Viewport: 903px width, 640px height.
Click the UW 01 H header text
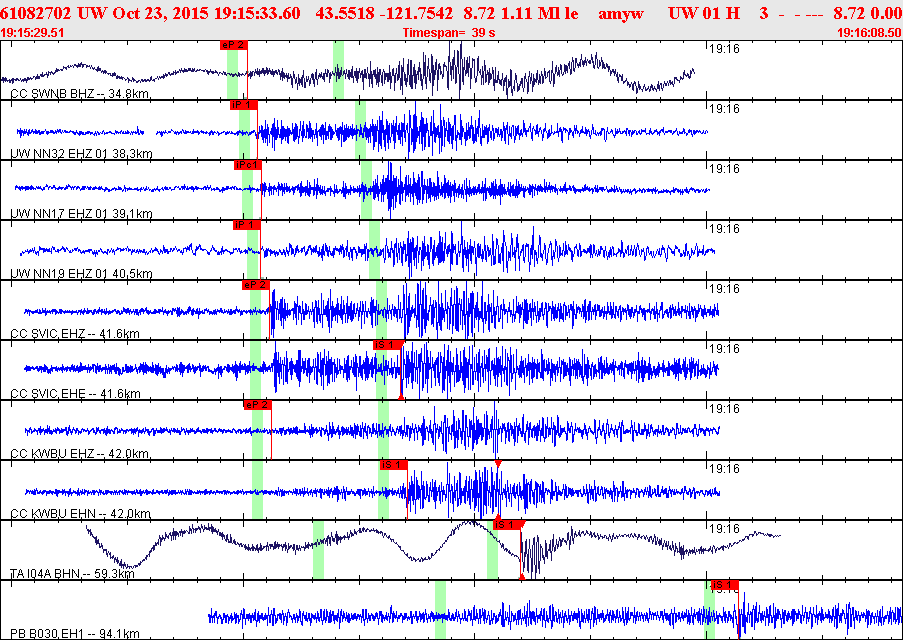point(704,14)
